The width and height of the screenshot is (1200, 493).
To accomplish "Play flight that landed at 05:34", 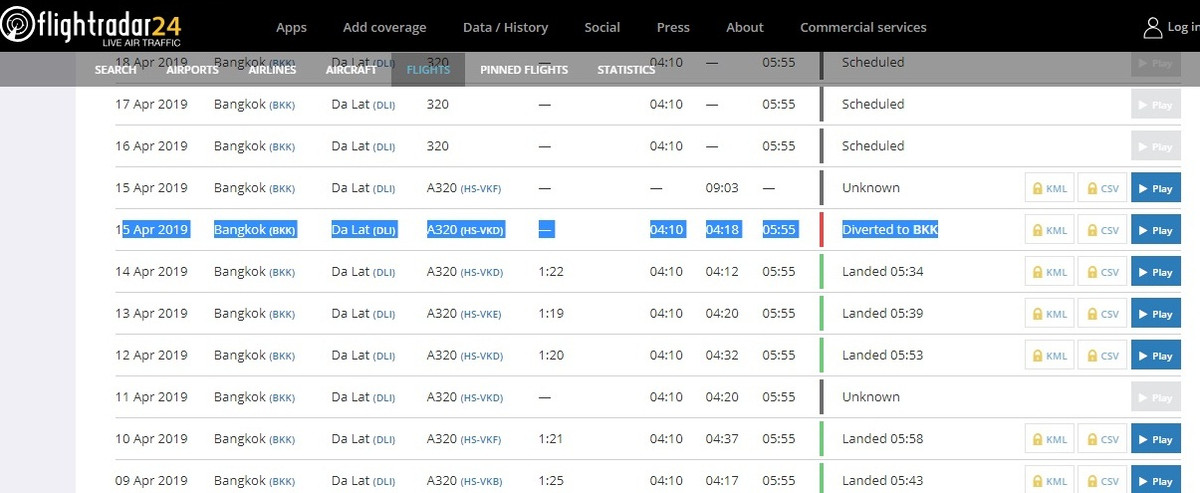I will pyautogui.click(x=1155, y=272).
